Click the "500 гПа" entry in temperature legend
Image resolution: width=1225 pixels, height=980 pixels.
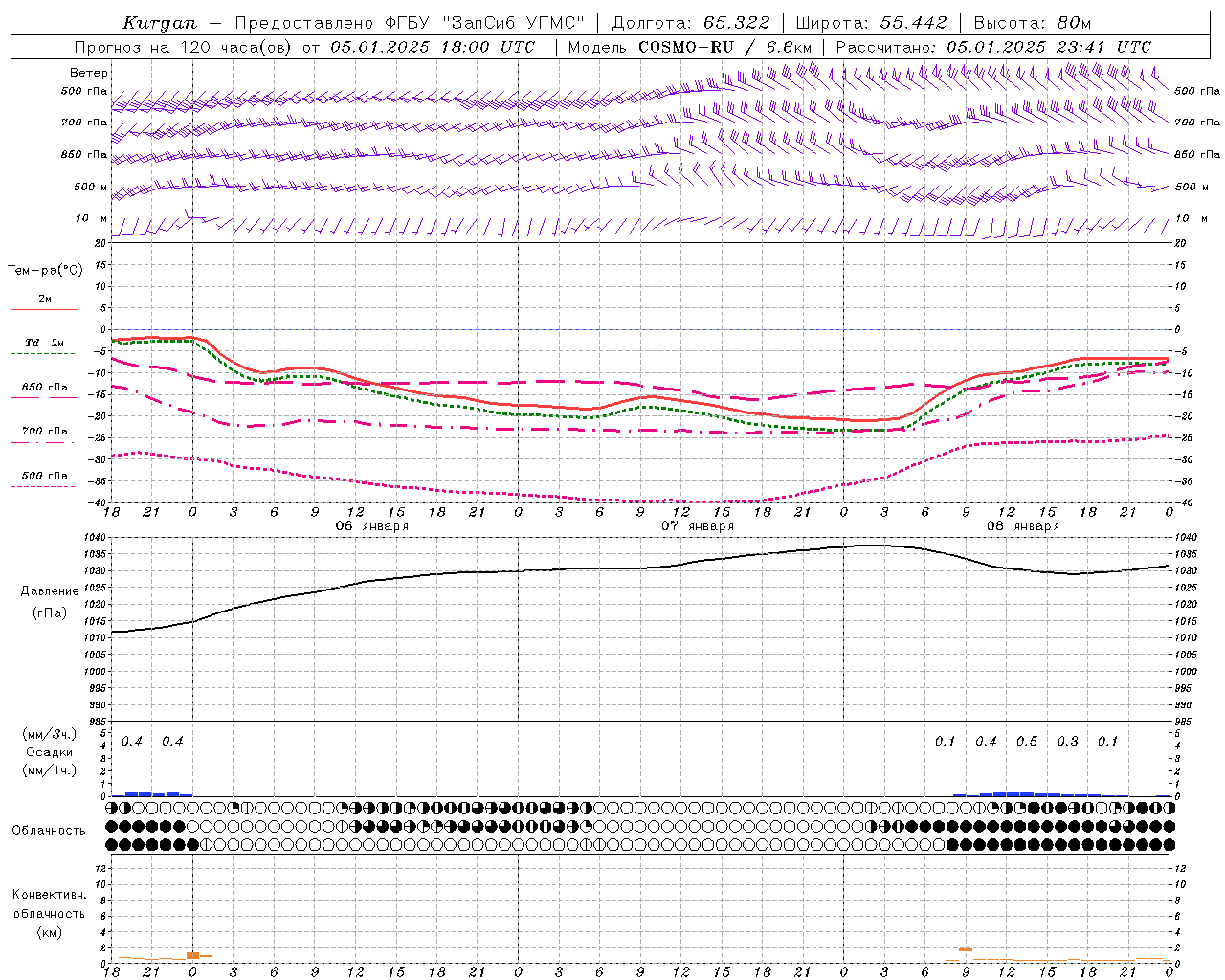[x=45, y=476]
